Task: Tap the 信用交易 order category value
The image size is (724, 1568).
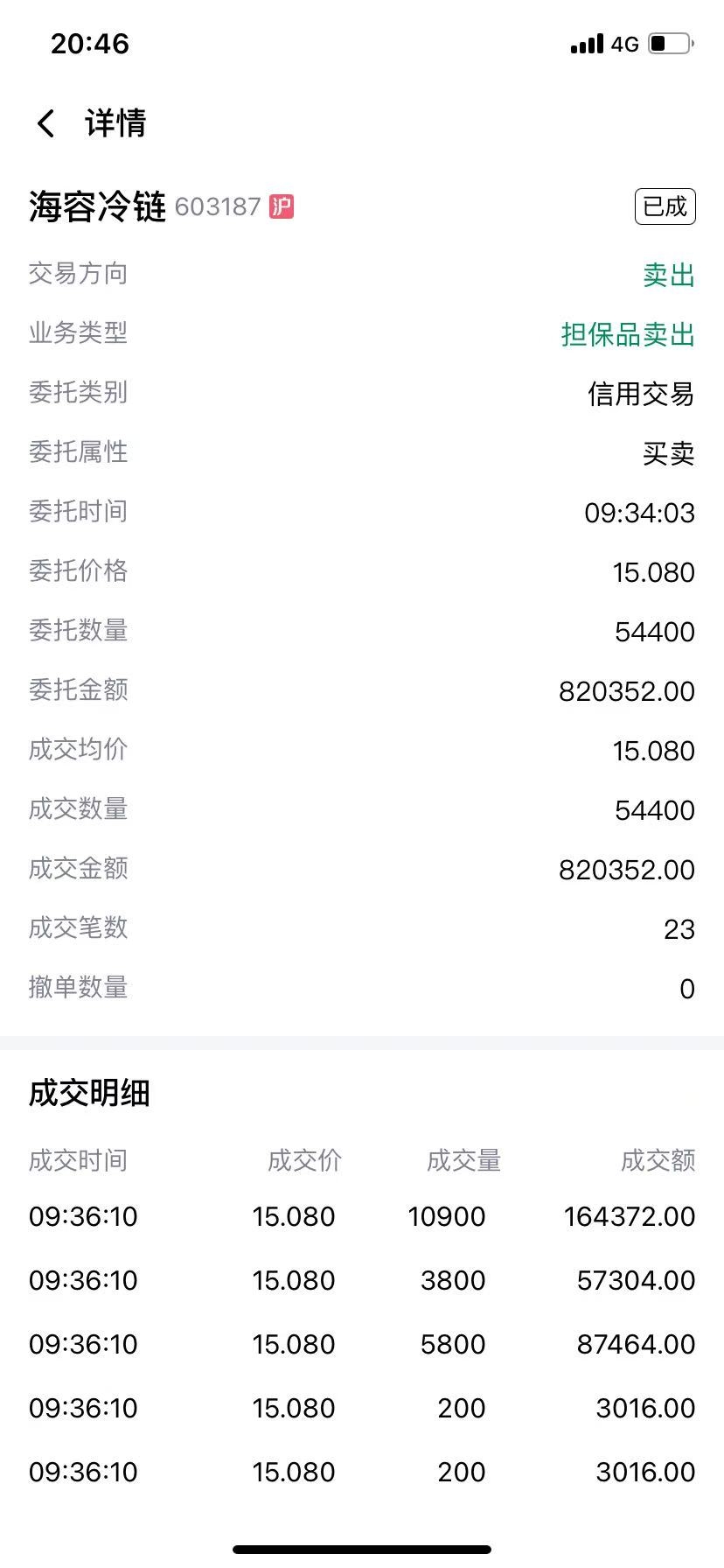Action: (x=641, y=394)
